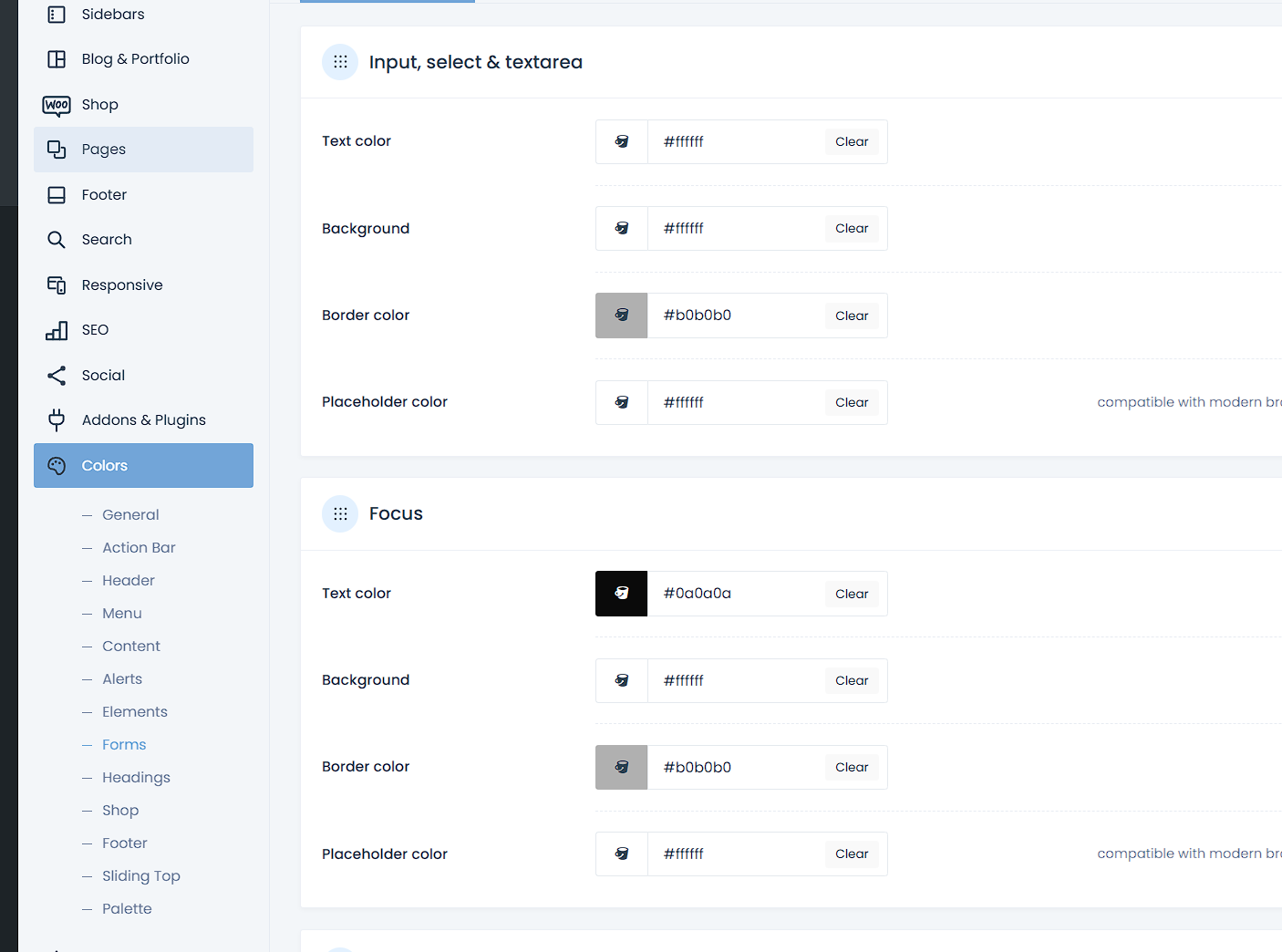The height and width of the screenshot is (952, 1282).
Task: Click the Social share icon
Action: point(57,376)
